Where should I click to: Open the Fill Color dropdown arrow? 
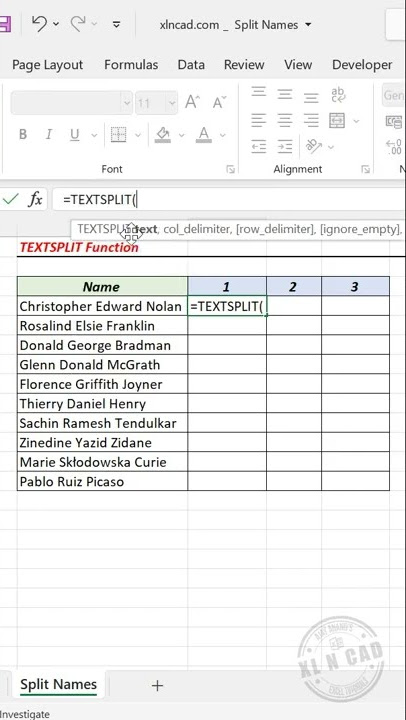181,135
